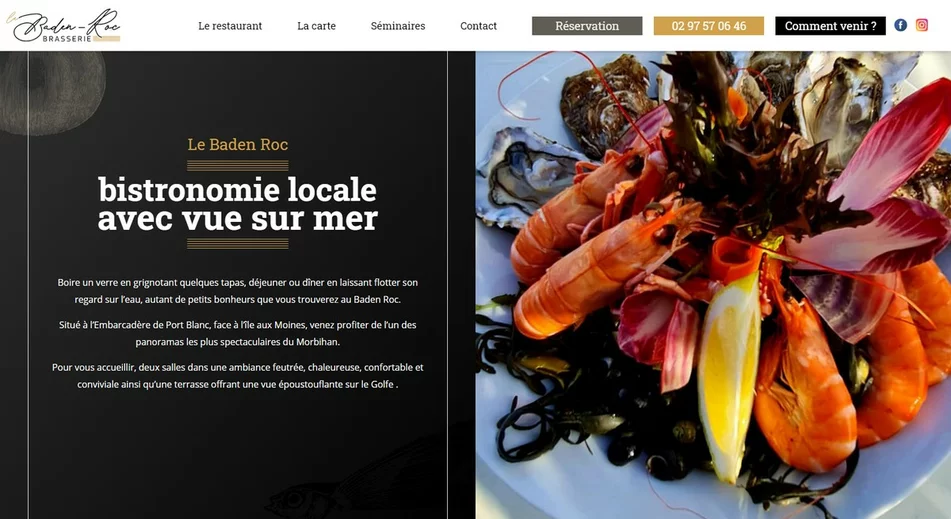This screenshot has width=951, height=519.
Task: Click the gold striped divider below the Le Baden Roc title
Action: [238, 166]
